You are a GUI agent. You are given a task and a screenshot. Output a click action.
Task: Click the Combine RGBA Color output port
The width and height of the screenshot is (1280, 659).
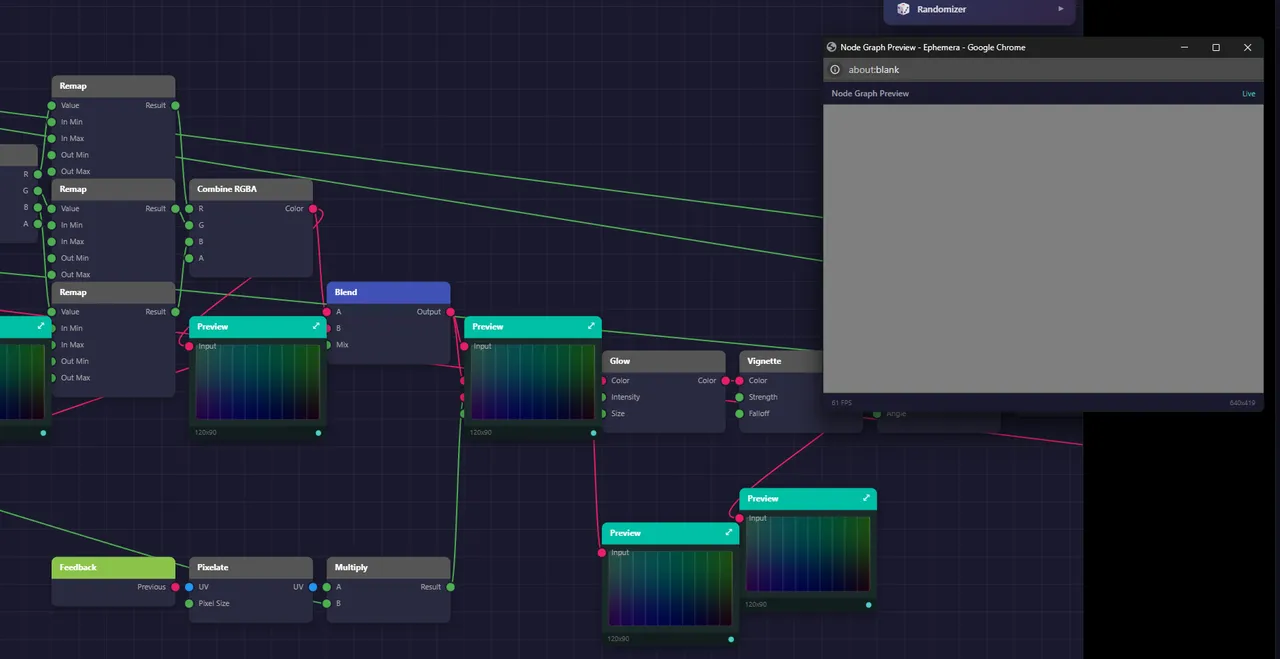[313, 209]
